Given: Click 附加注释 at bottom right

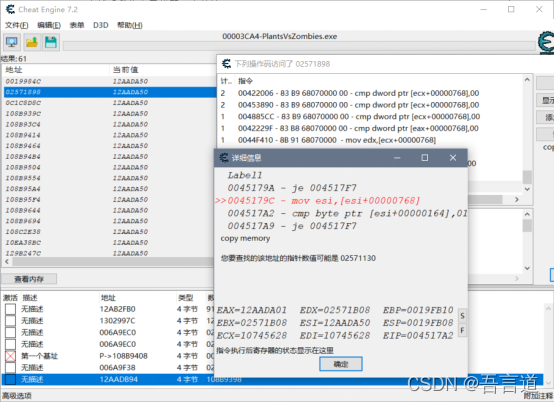Looking at the screenshot, I should [x=538, y=396].
